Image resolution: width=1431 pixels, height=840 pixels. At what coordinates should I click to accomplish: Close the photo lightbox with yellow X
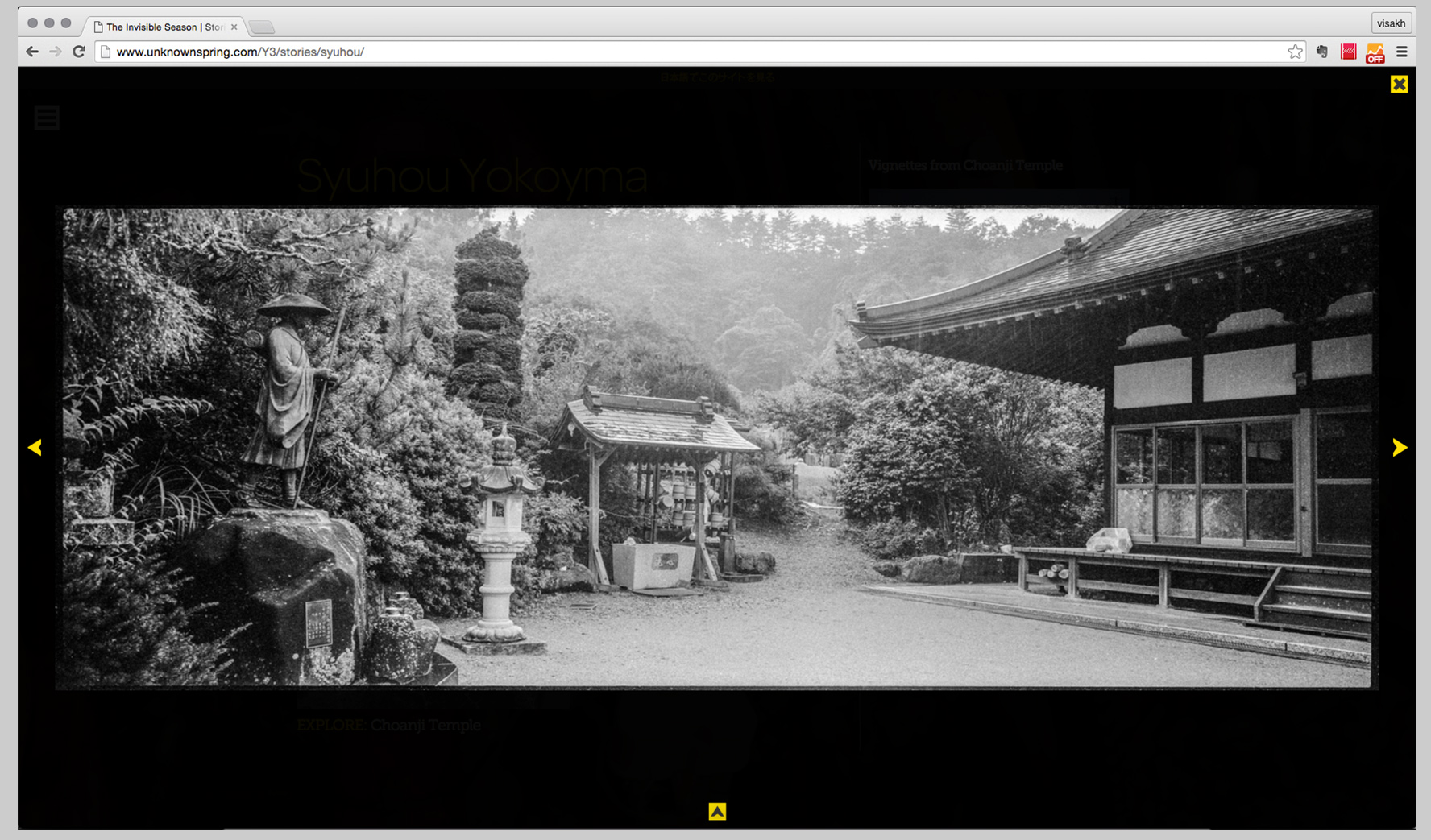point(1399,84)
